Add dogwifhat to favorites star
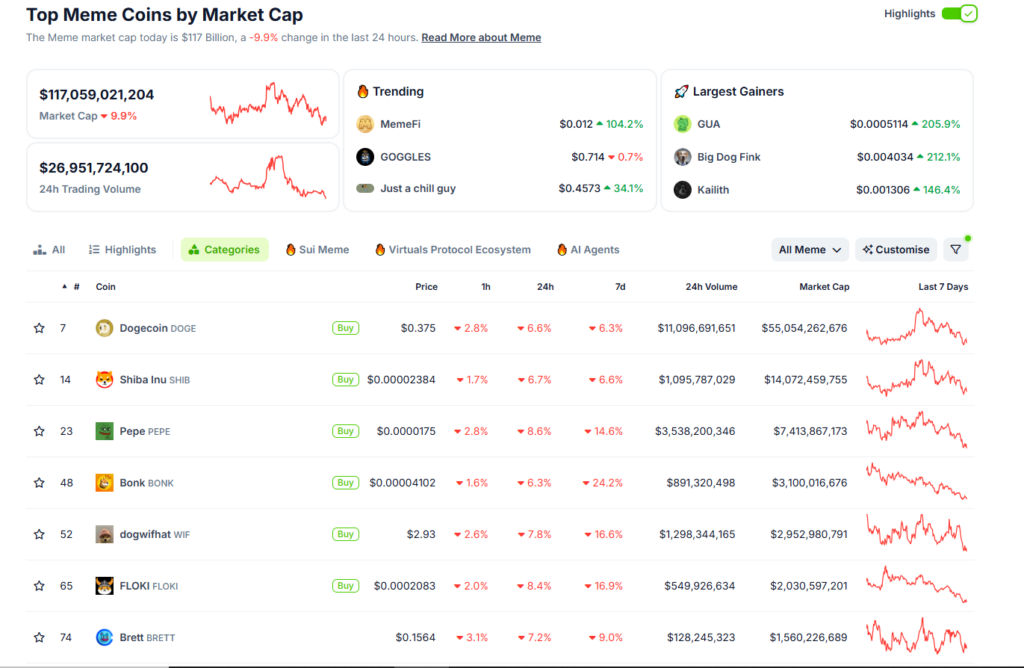 click(39, 534)
